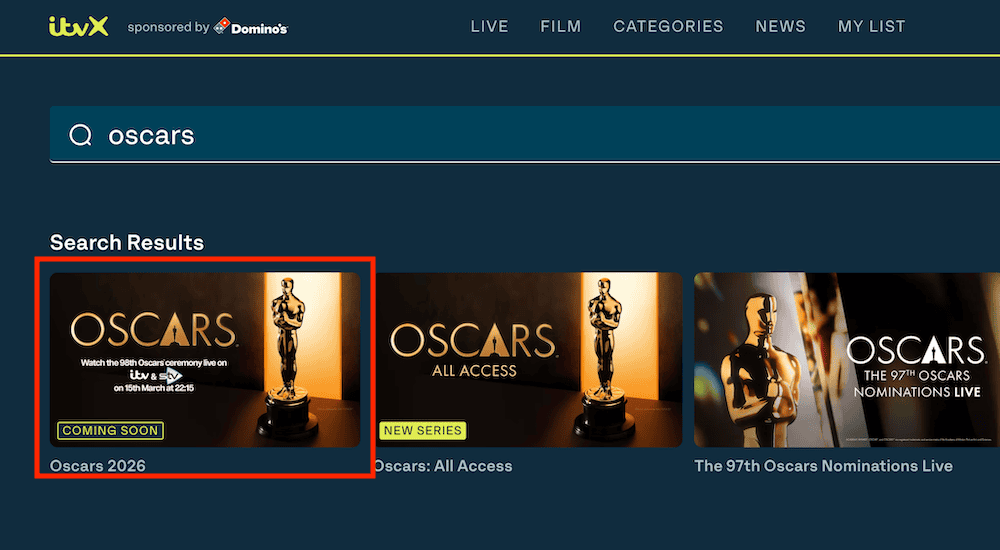The image size is (1000, 550).
Task: Open the CATEGORIES menu
Action: (668, 27)
